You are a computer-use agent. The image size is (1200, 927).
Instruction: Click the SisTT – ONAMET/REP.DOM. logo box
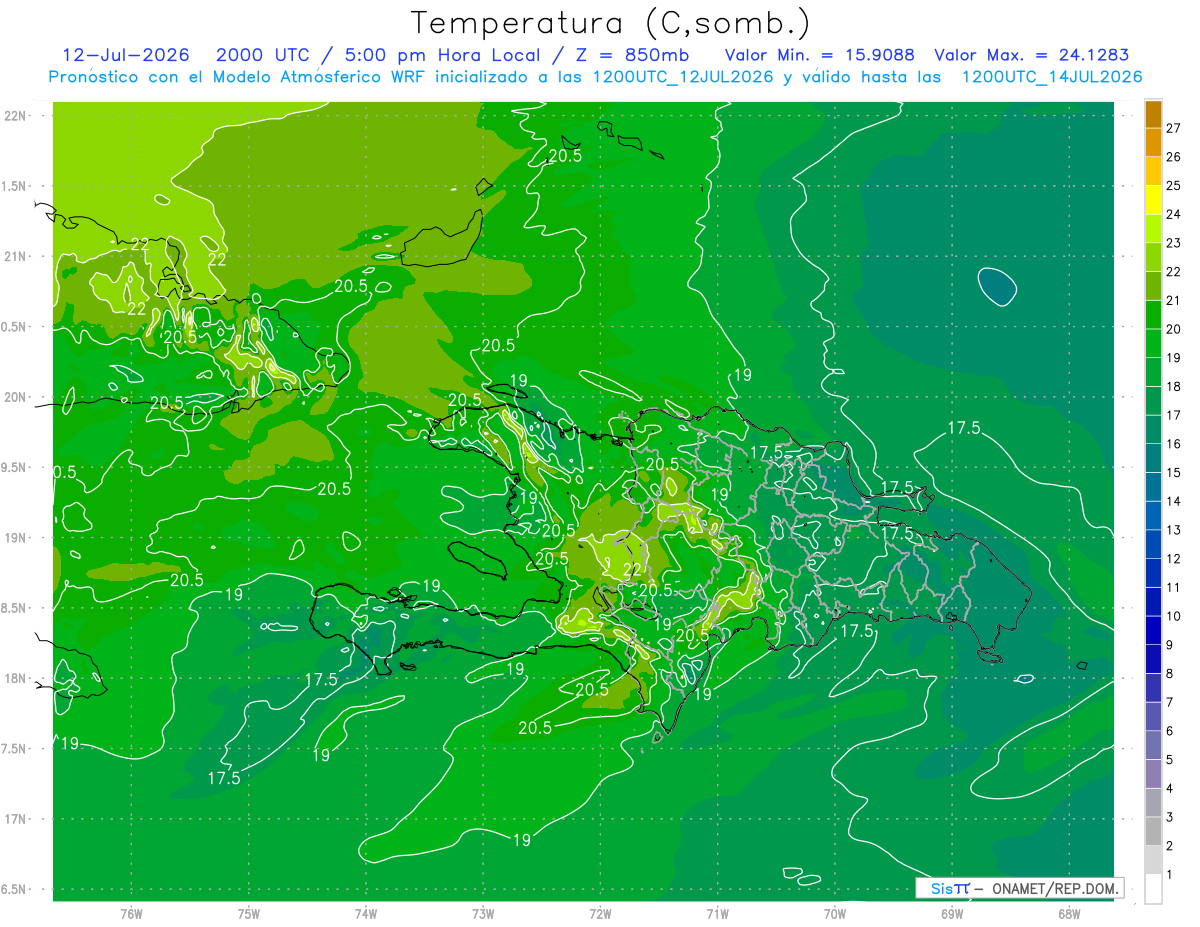[1018, 888]
